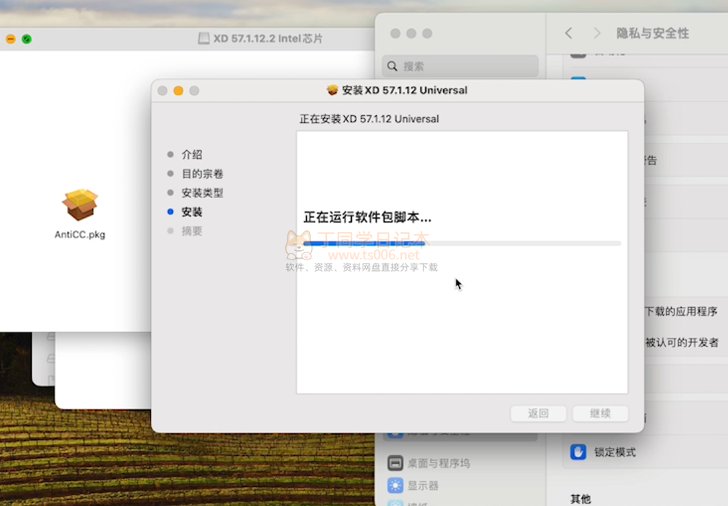Click the installation progress bar
728x506 pixels.
click(462, 243)
